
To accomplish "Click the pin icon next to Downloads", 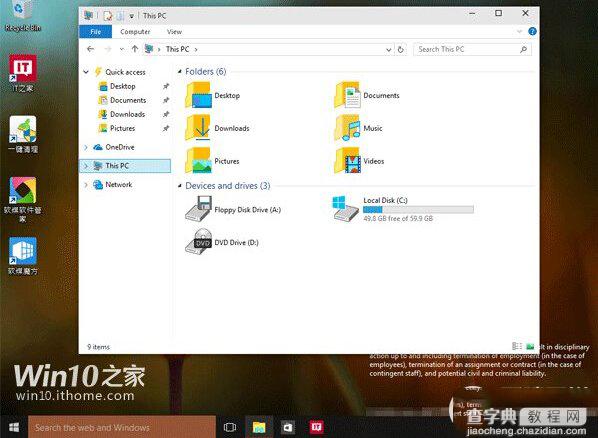I will pos(166,114).
